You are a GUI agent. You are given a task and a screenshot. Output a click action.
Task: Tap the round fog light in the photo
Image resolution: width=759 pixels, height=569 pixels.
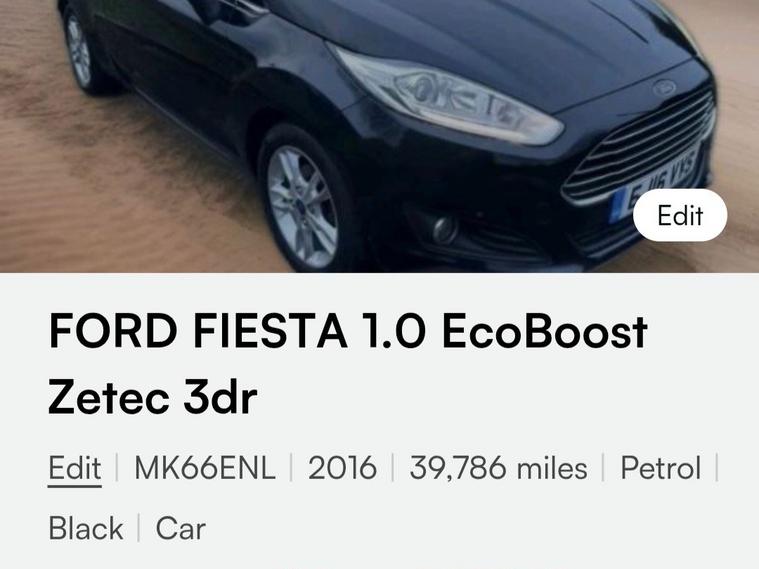click(444, 229)
